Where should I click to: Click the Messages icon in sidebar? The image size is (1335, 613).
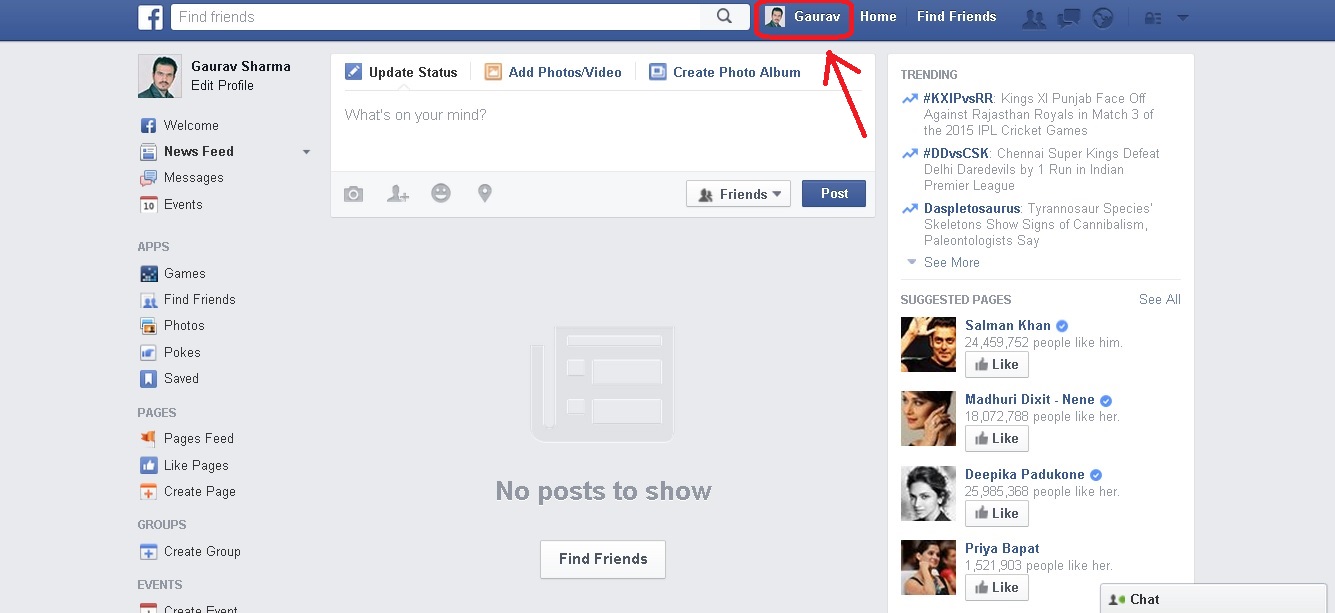click(x=148, y=178)
